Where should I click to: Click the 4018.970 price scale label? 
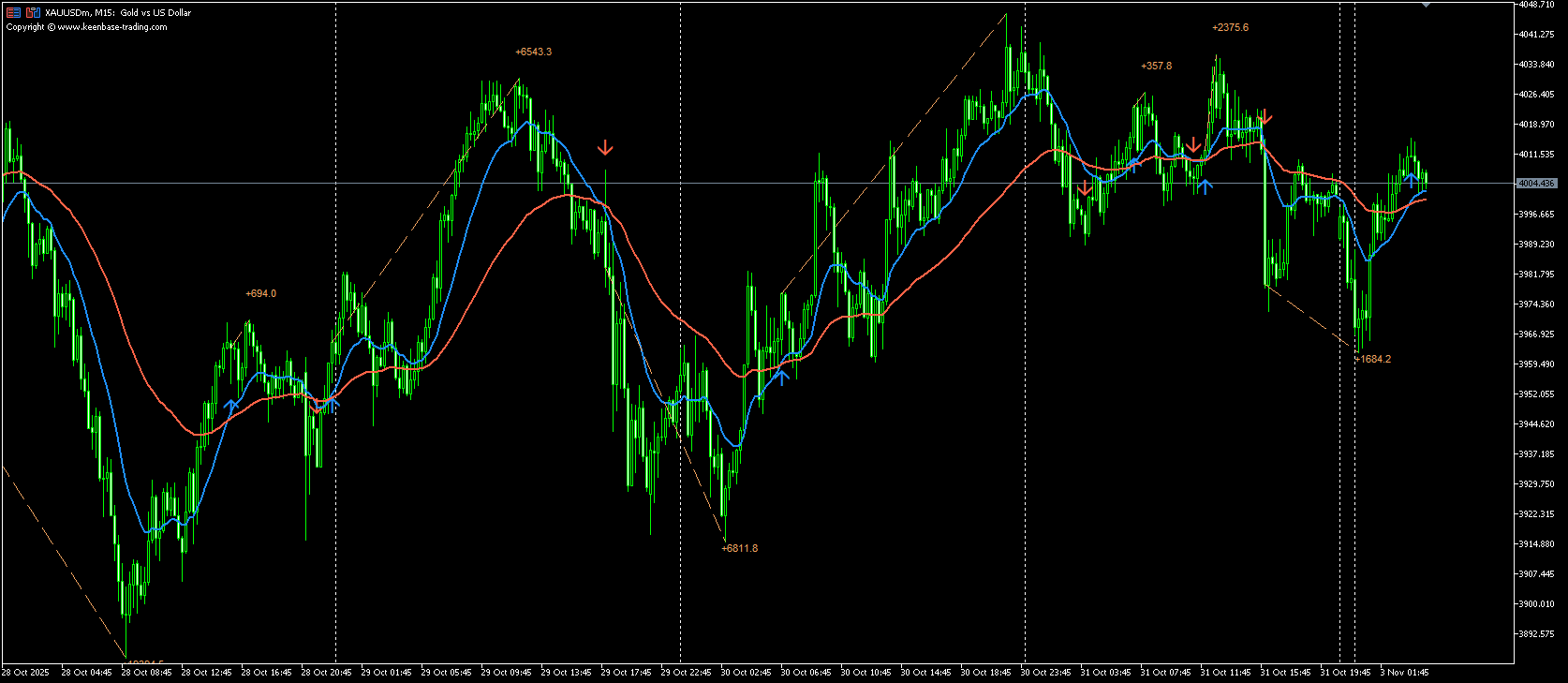click(x=1536, y=125)
